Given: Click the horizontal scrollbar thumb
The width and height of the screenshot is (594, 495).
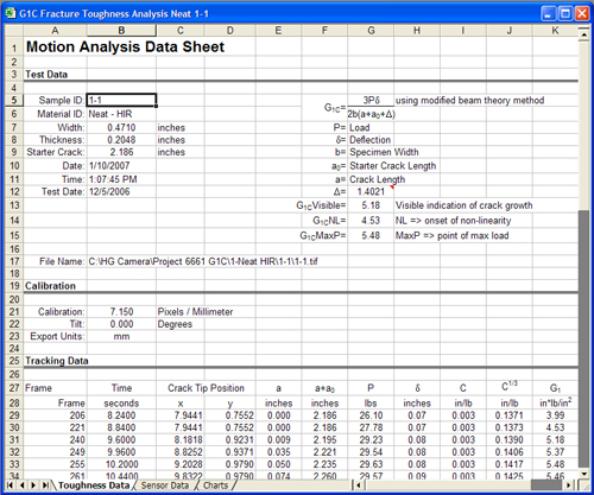Looking at the screenshot, I should pos(546,485).
